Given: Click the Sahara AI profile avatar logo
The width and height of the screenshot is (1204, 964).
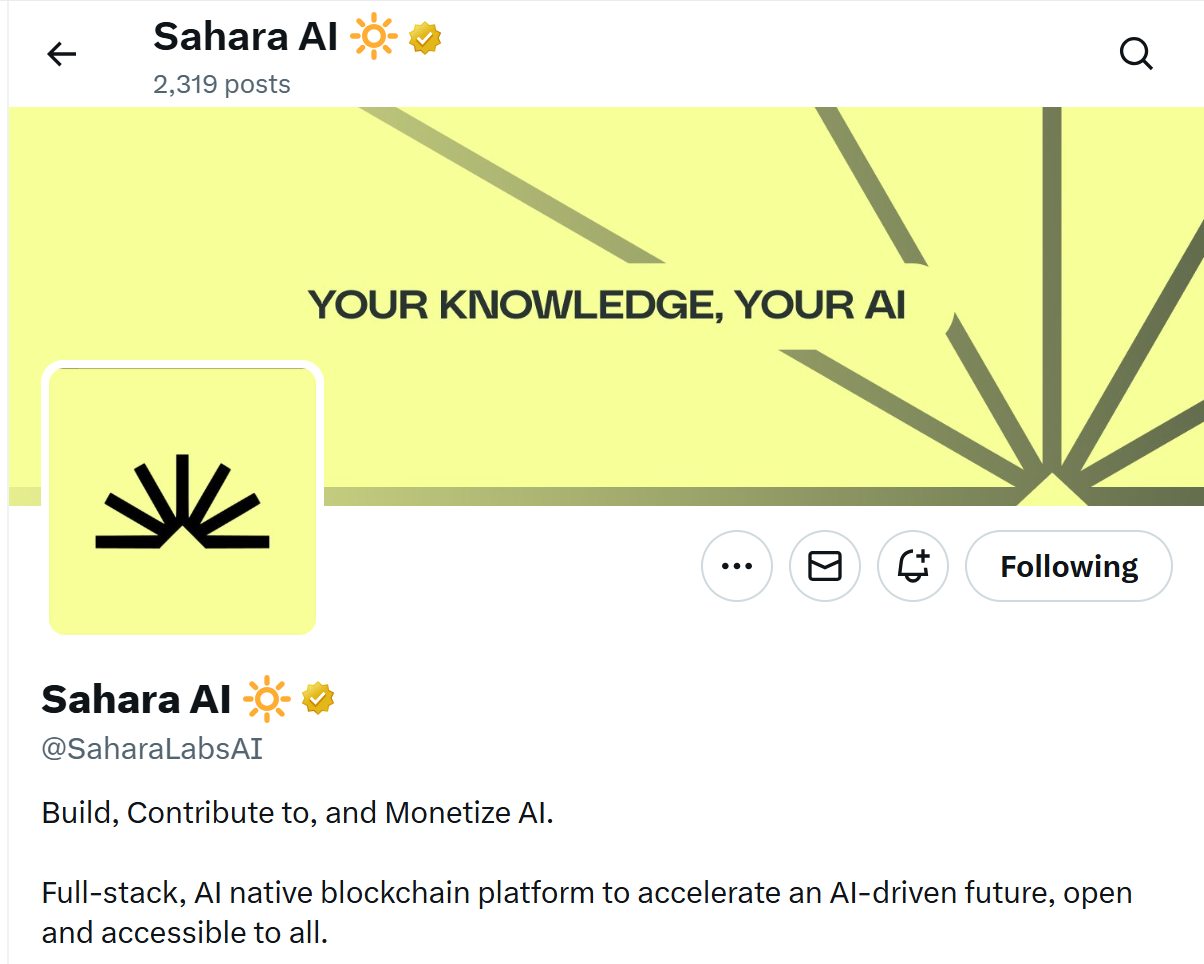Looking at the screenshot, I should [x=182, y=500].
